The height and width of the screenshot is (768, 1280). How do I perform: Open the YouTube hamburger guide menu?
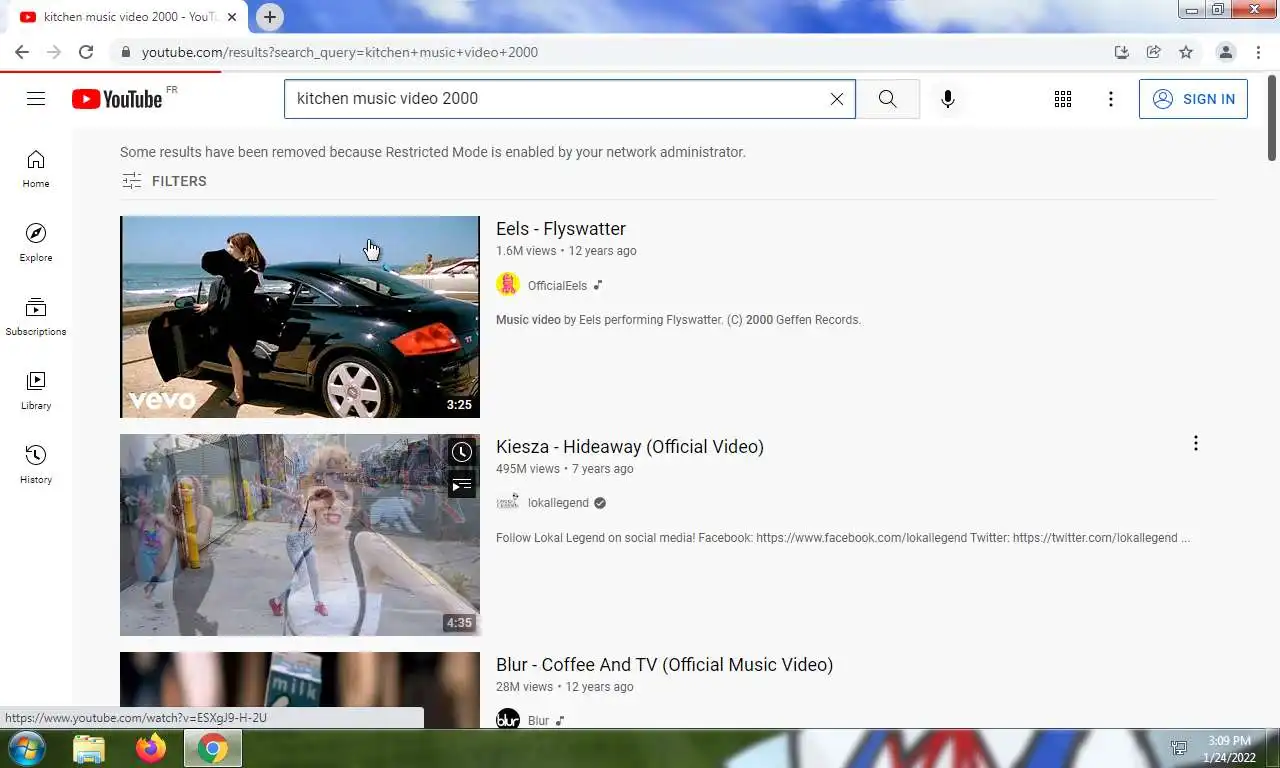[x=36, y=98]
